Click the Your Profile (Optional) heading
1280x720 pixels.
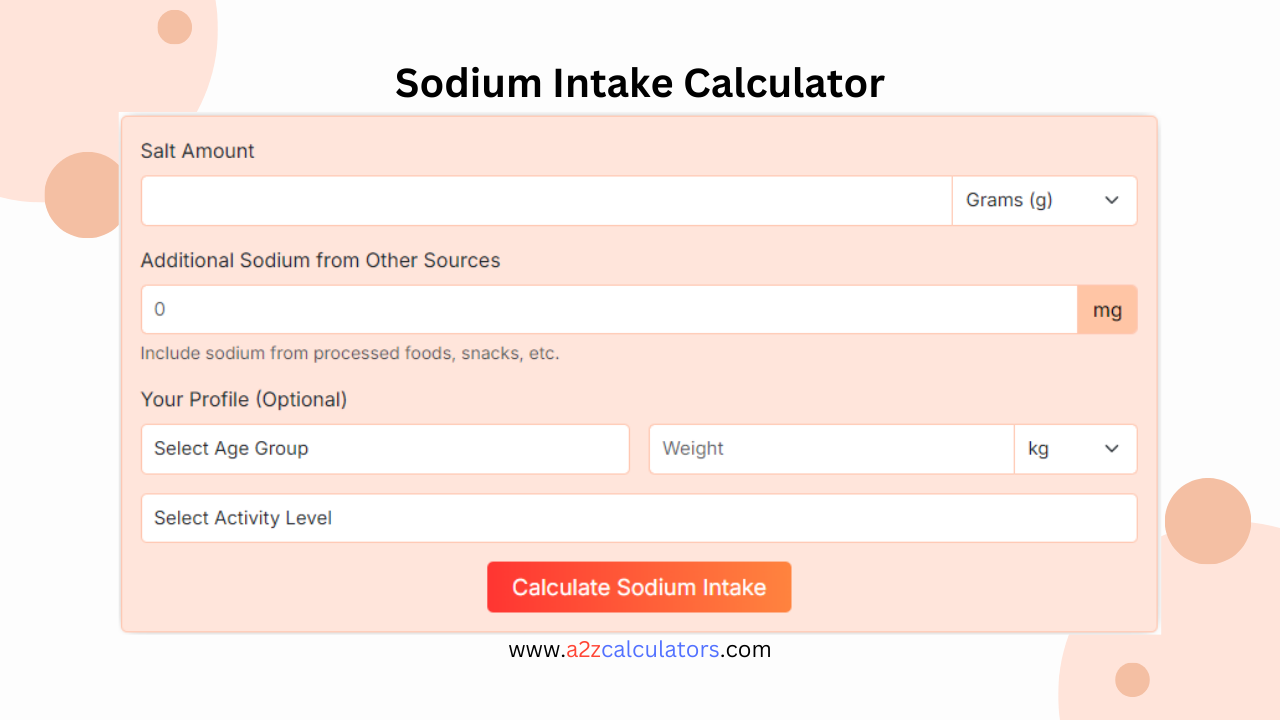click(244, 399)
